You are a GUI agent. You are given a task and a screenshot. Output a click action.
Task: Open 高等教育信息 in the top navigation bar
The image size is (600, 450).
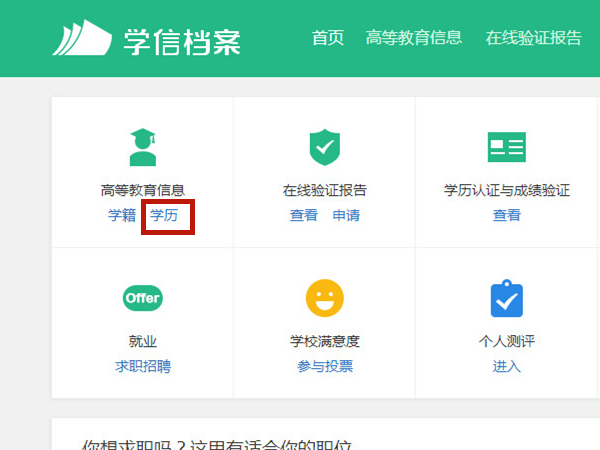pos(414,38)
